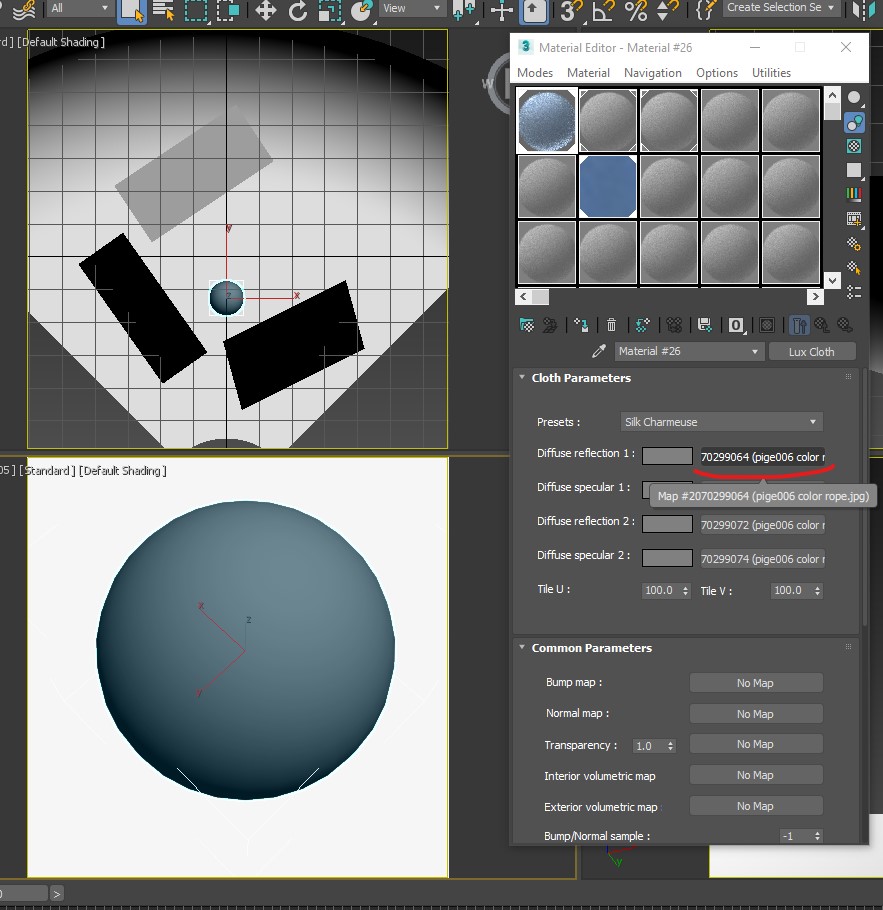
Task: Pick material from object with eyedropper
Action: [x=599, y=352]
